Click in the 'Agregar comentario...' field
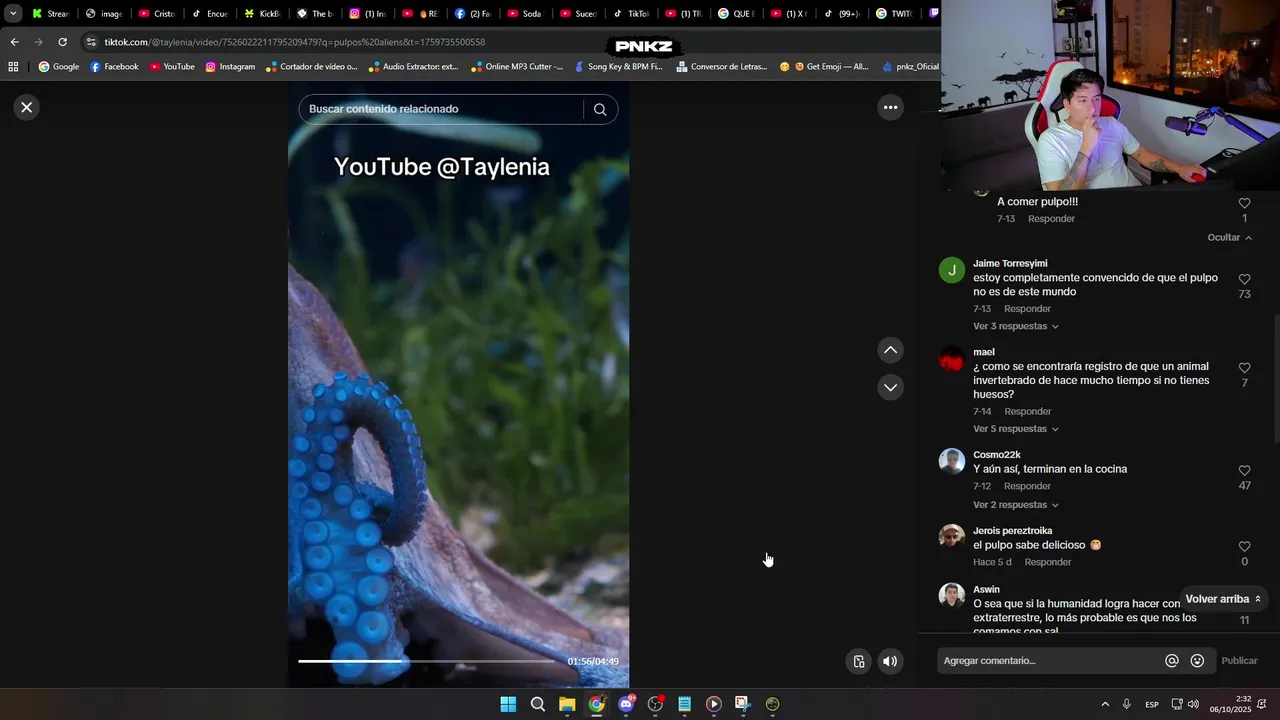 click(x=1050, y=661)
